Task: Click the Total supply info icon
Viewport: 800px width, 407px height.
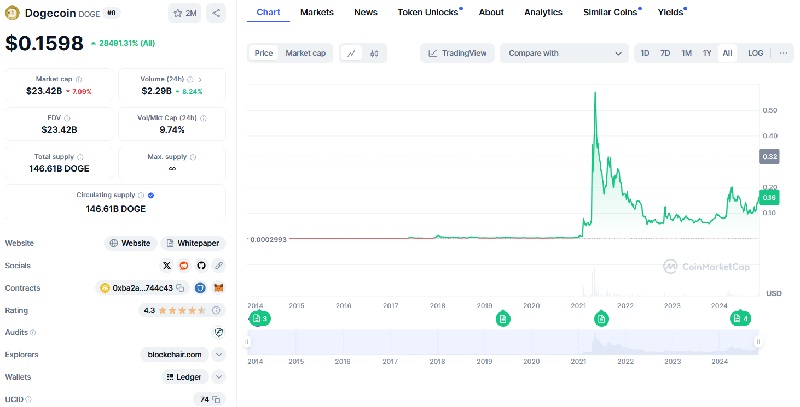Action: coord(80,157)
